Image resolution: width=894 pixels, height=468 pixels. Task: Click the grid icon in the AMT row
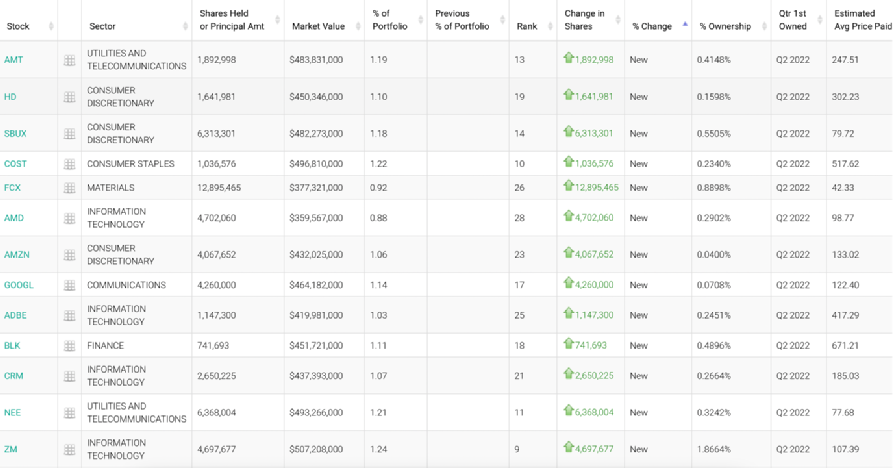coord(69,60)
